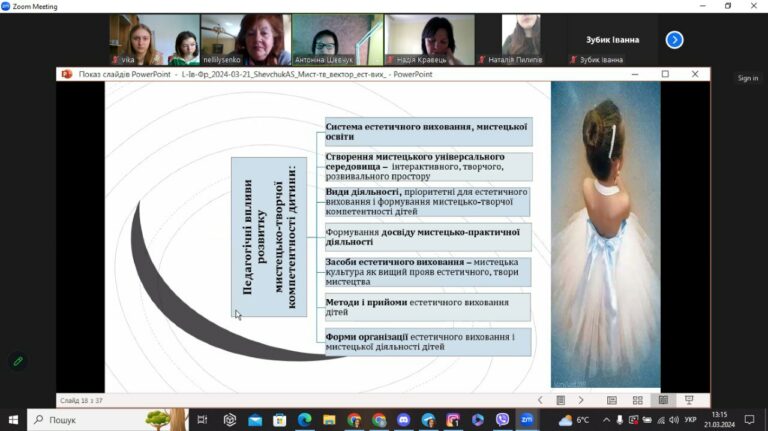
Task: Click Sign in link
Action: [748, 78]
